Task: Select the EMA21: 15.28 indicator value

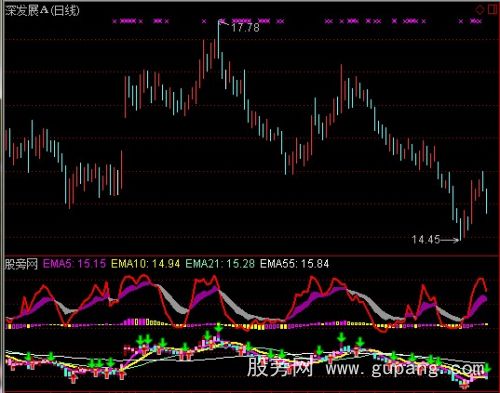Action: [220, 264]
